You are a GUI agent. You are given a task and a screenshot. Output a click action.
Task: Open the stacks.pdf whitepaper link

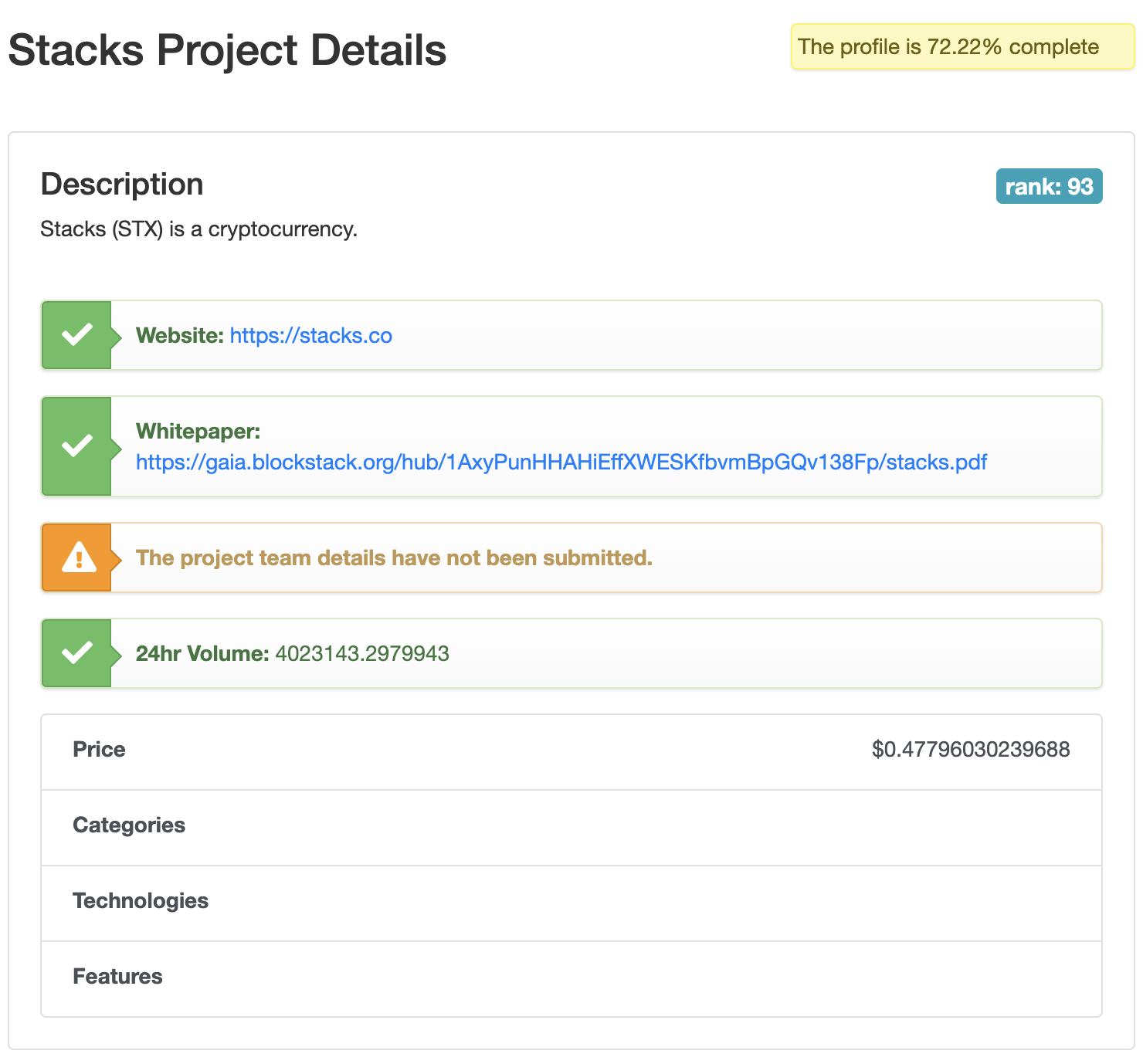tap(561, 463)
